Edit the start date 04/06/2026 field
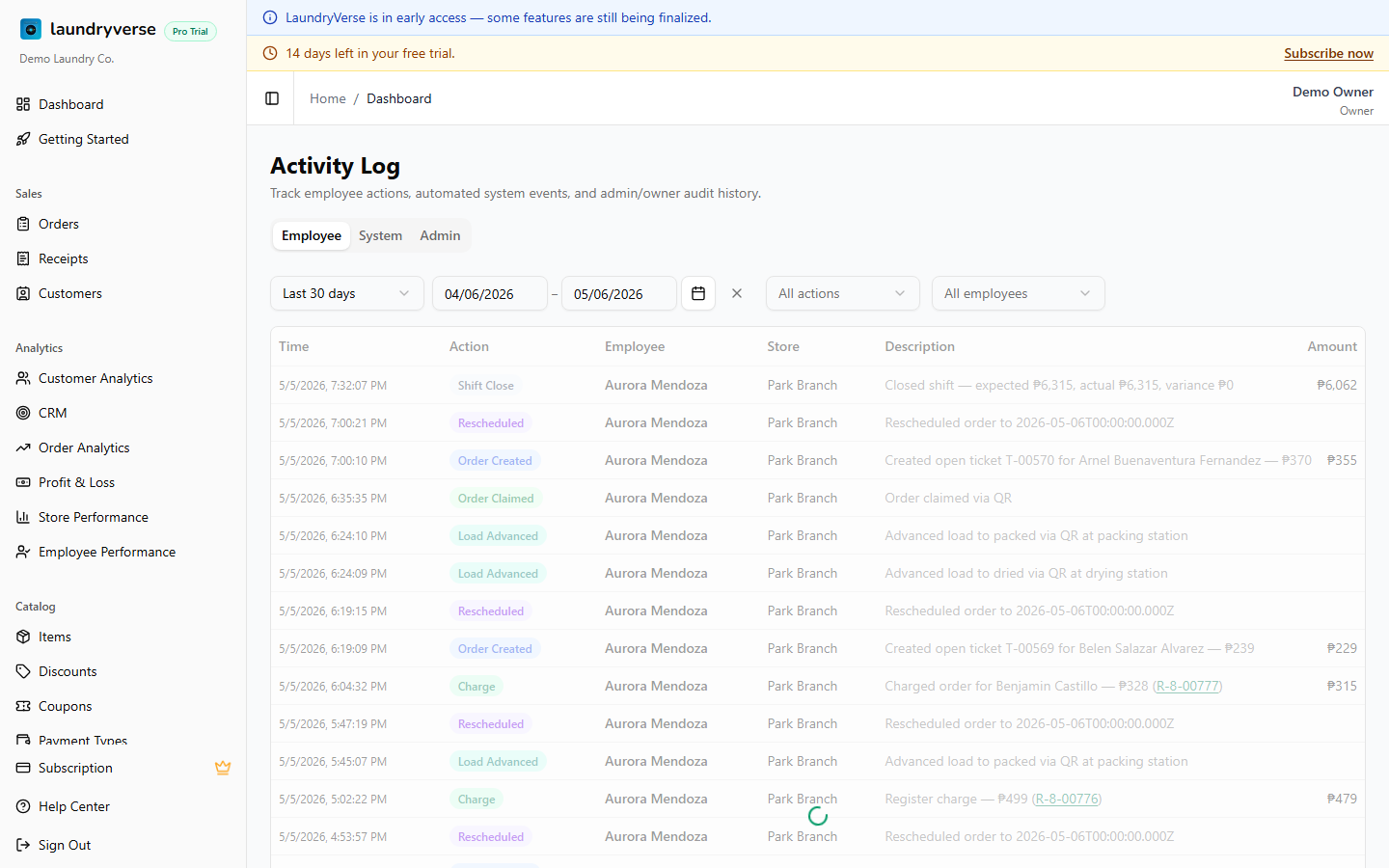Viewport: 1389px width, 868px height. pos(490,293)
